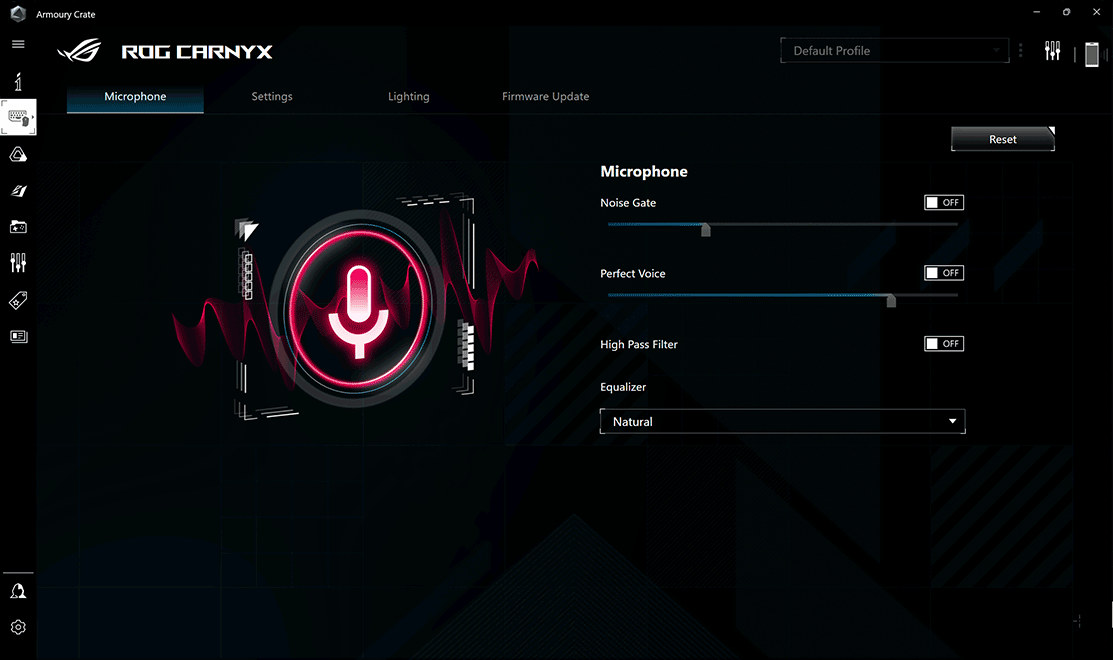Viewport: 1113px width, 660px height.
Task: Open the hamburger menu in the sidebar
Action: [18, 45]
